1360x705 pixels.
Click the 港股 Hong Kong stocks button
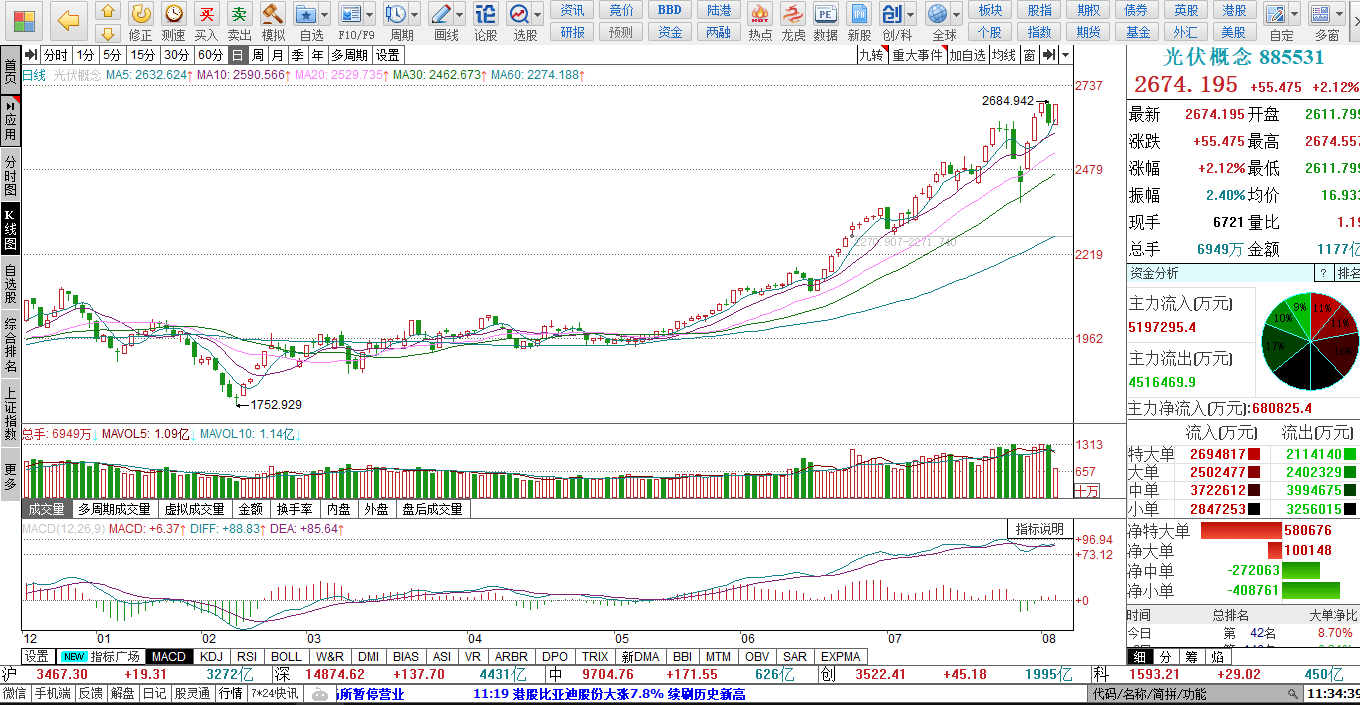(1235, 10)
